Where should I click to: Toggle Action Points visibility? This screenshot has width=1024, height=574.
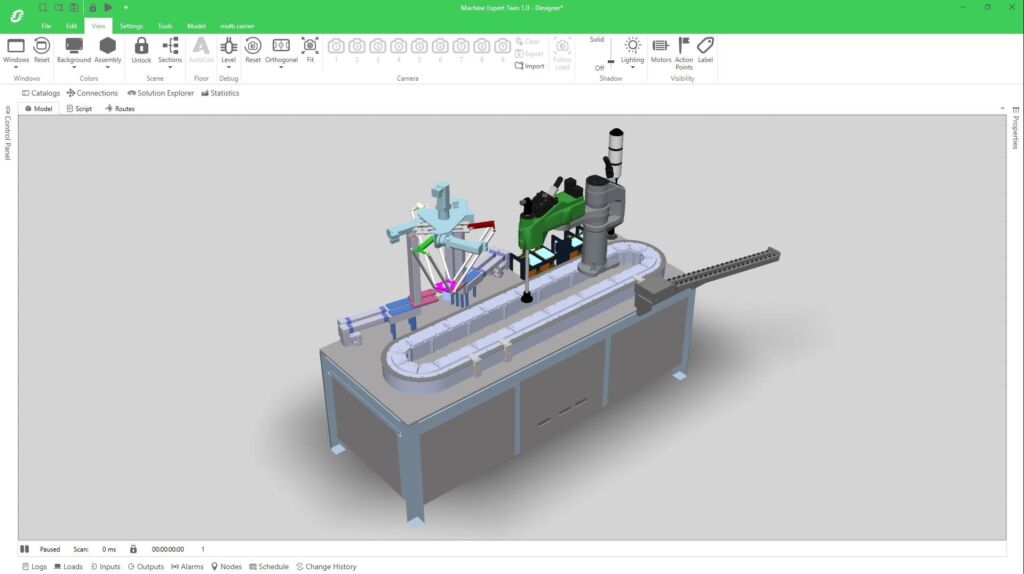coord(684,50)
